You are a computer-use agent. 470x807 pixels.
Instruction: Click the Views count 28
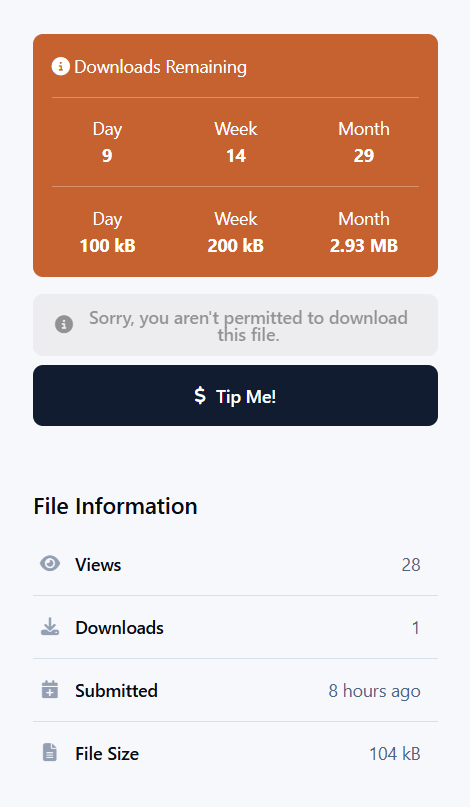point(411,565)
